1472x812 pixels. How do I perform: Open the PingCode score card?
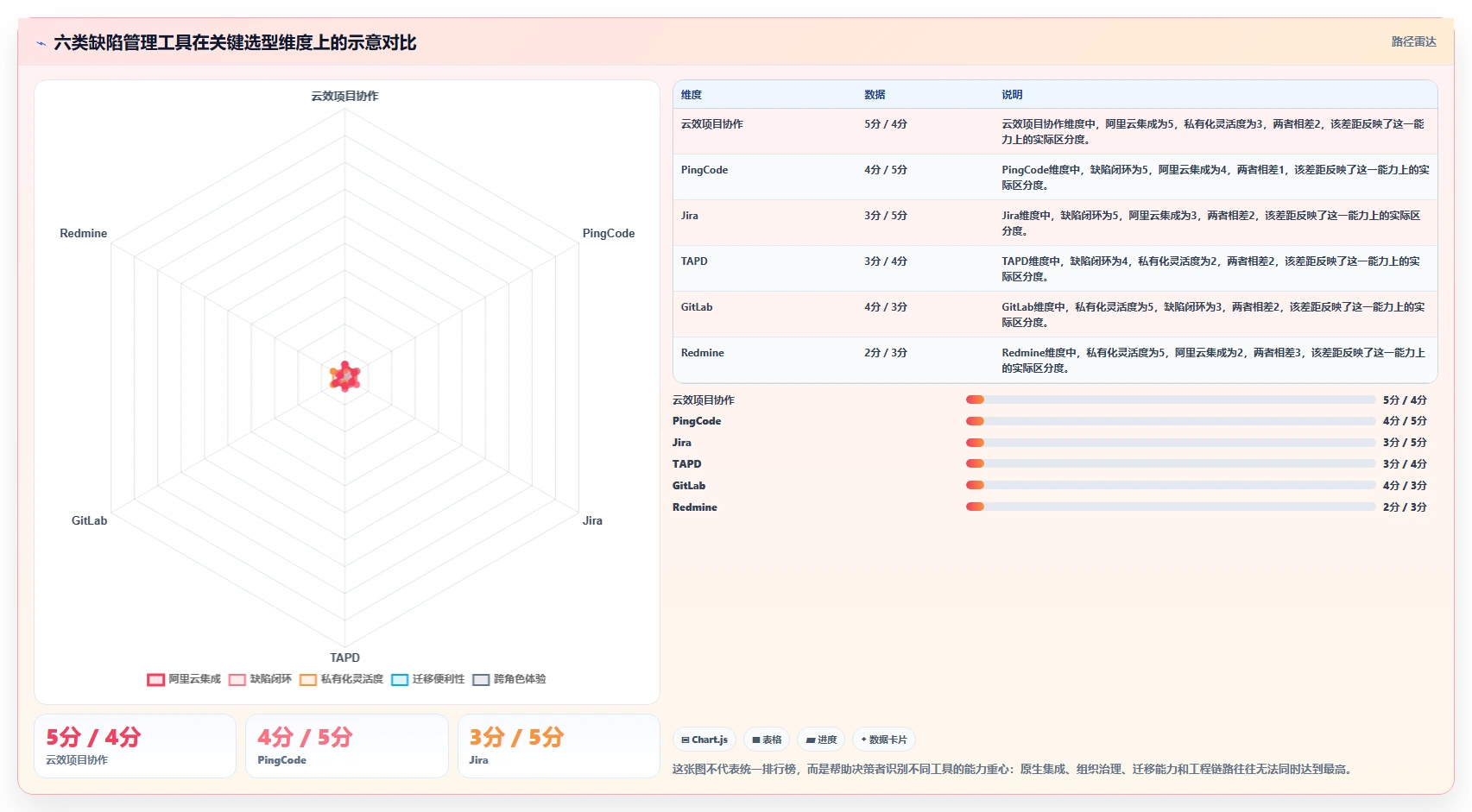(x=347, y=746)
